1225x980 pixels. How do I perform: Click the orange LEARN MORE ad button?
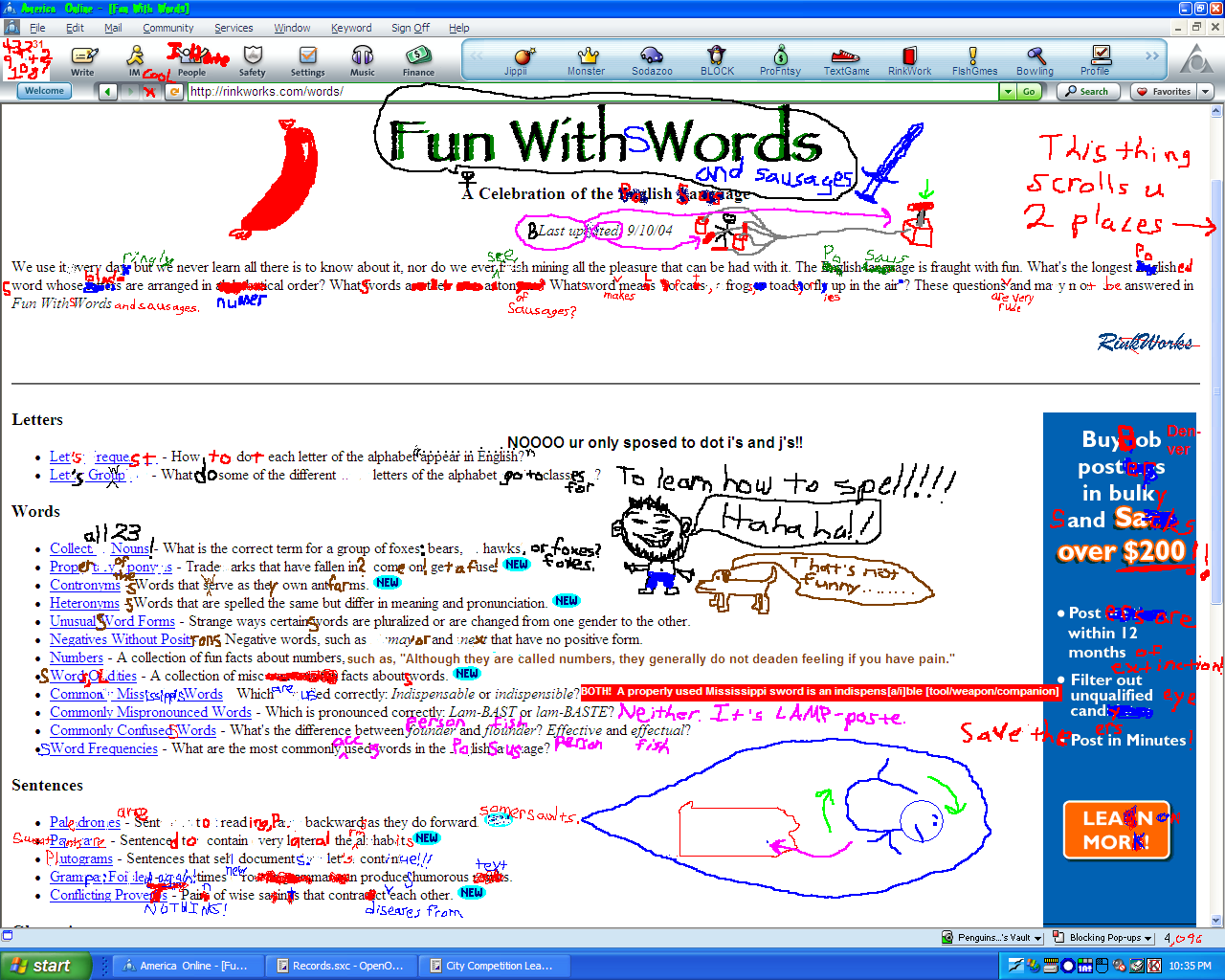tap(1117, 830)
